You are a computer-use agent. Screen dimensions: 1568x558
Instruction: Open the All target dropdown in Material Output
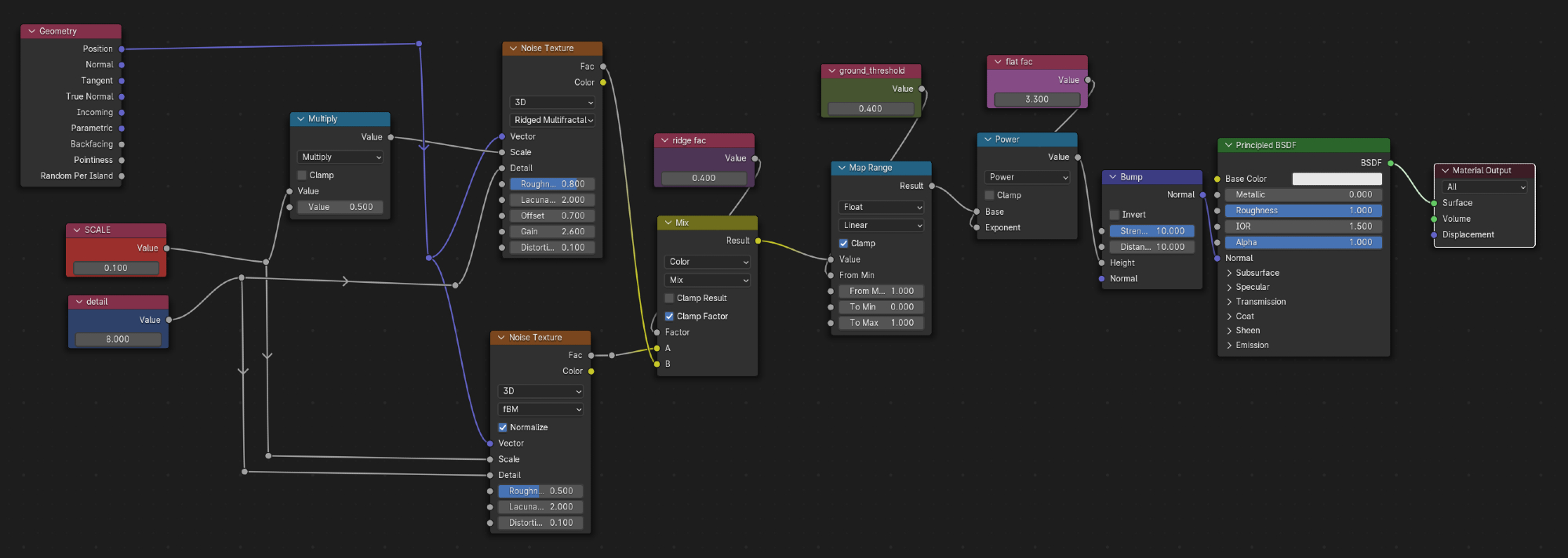[1484, 187]
